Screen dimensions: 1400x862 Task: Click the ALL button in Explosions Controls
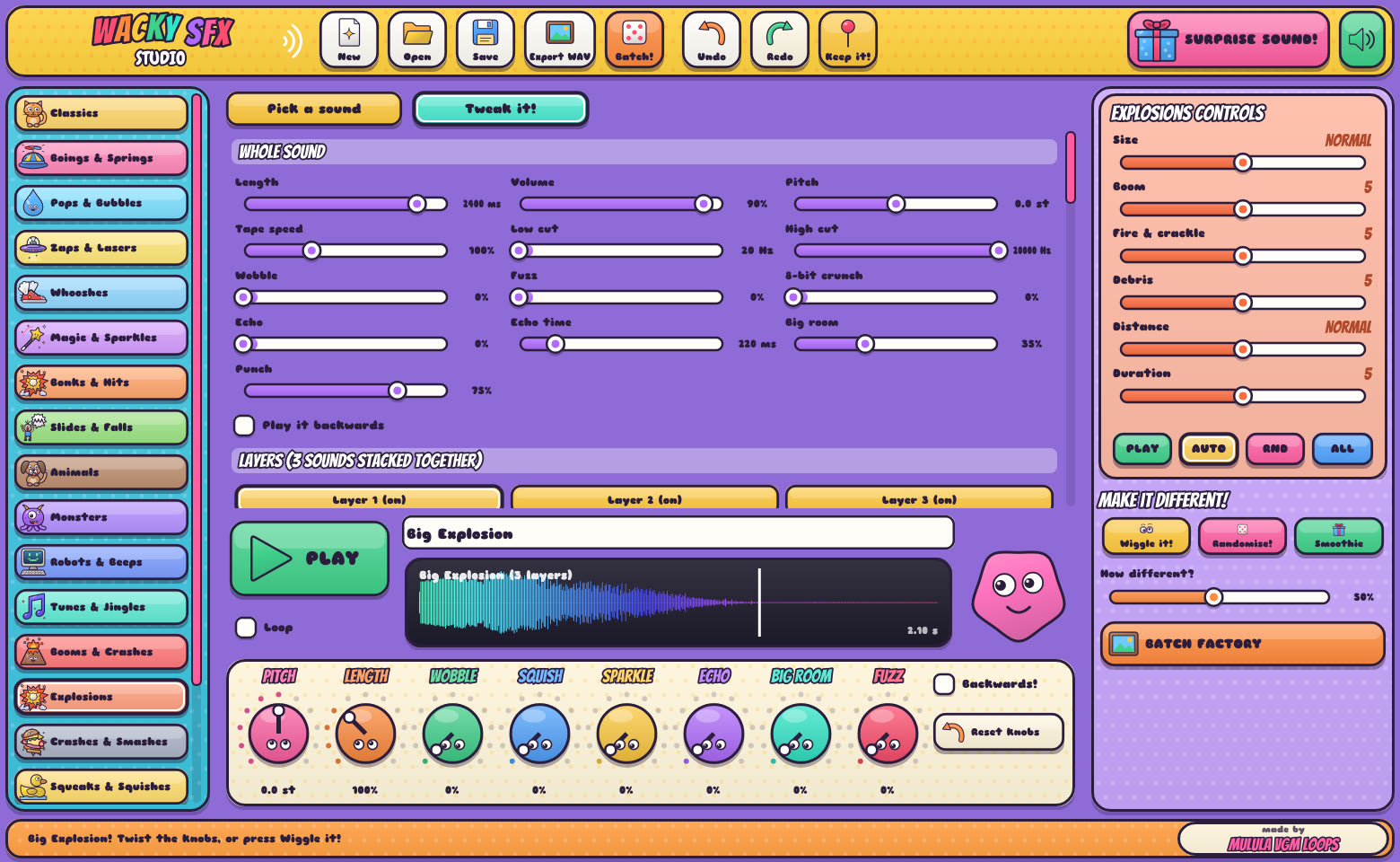coord(1343,448)
